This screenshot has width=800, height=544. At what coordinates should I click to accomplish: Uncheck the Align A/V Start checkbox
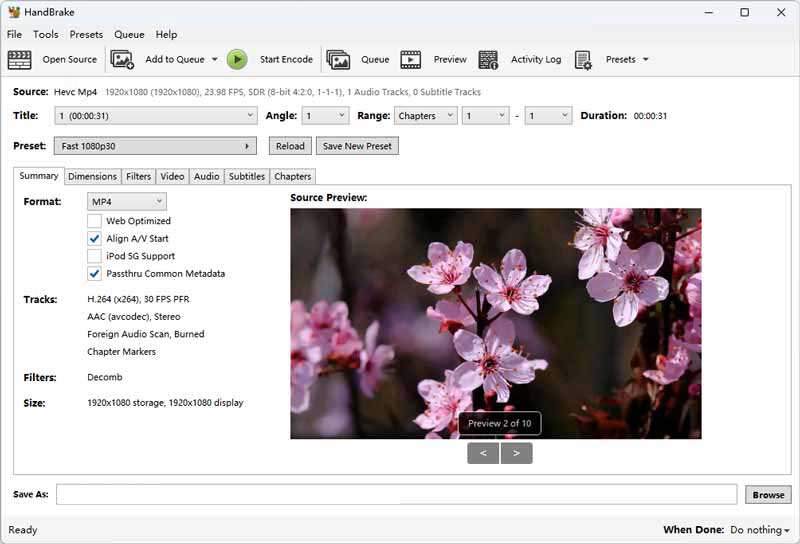94,239
